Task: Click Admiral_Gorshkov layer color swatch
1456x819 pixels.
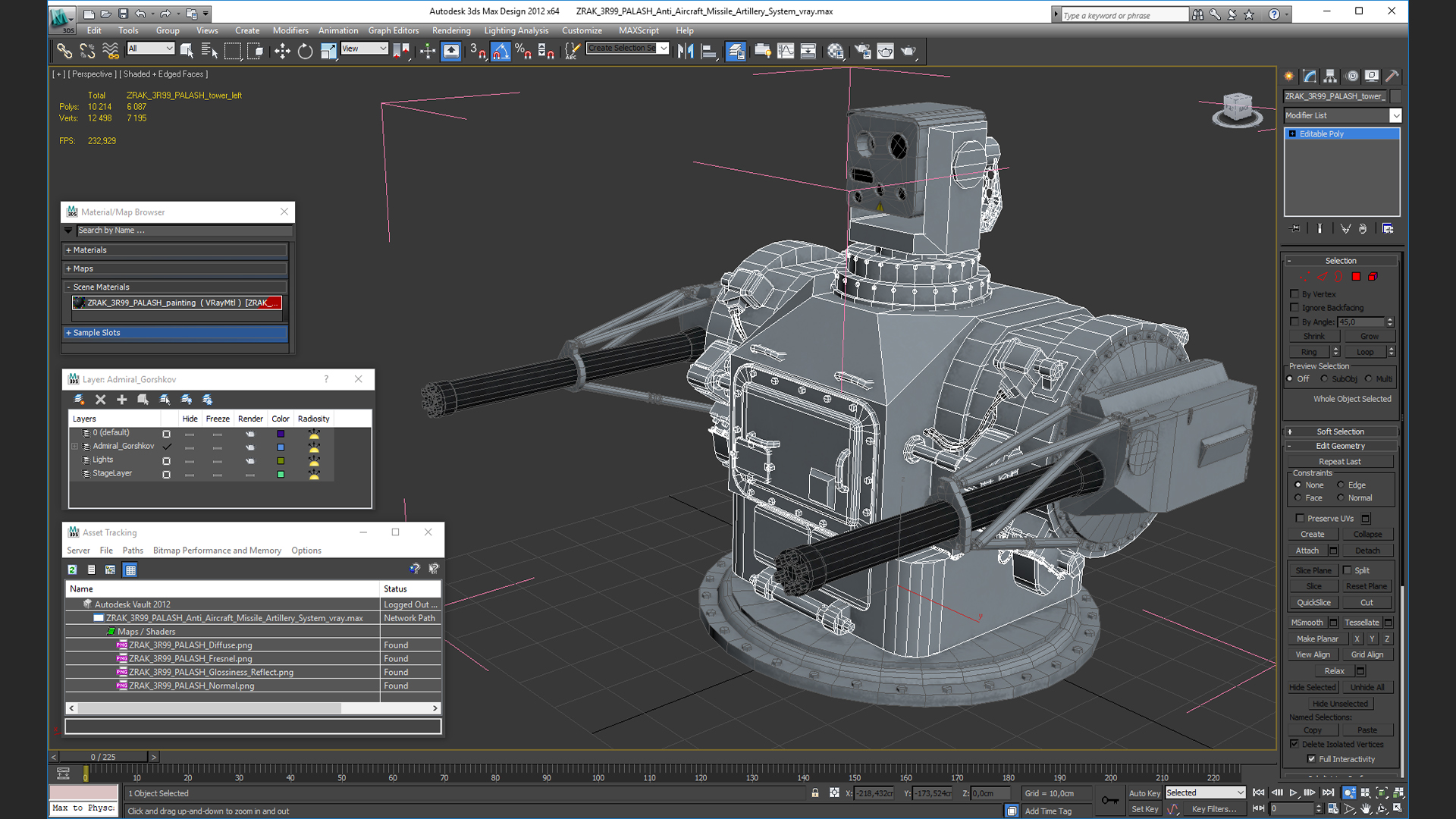Action: 281,447
